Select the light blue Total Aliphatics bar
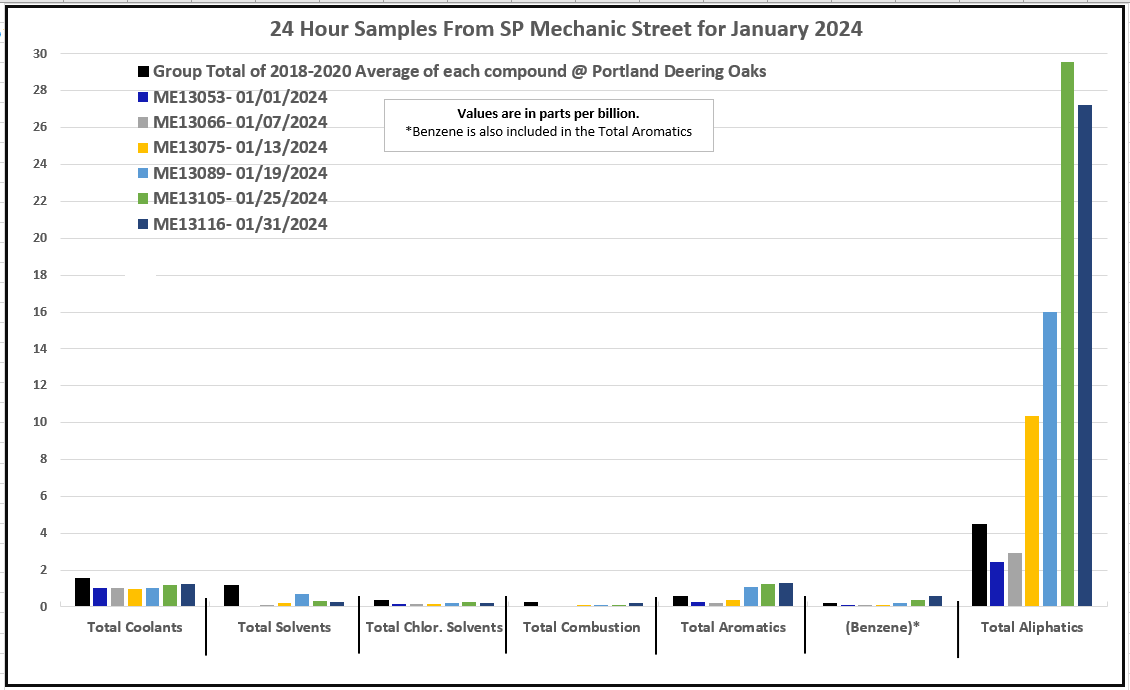This screenshot has height=690, width=1130. coord(1050,458)
